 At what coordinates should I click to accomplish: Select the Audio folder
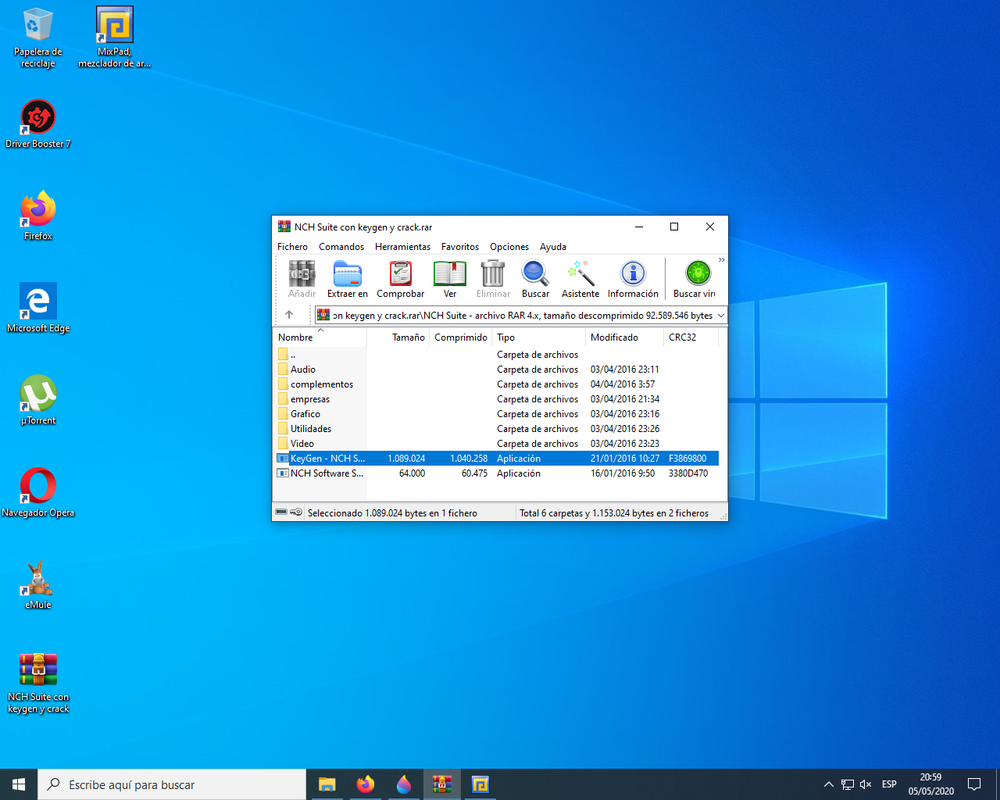click(x=497, y=369)
